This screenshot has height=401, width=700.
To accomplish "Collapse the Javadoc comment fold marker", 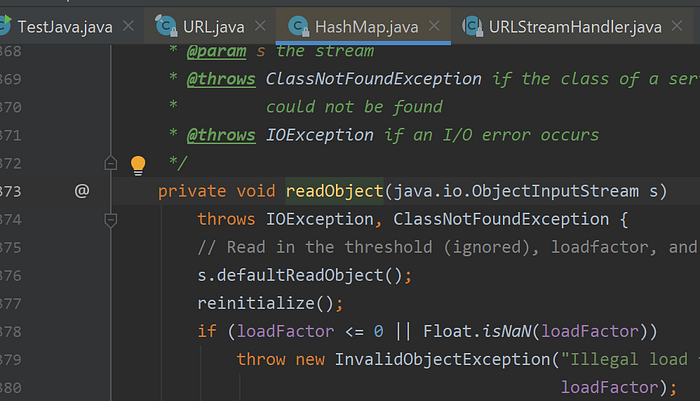I will pos(111,163).
